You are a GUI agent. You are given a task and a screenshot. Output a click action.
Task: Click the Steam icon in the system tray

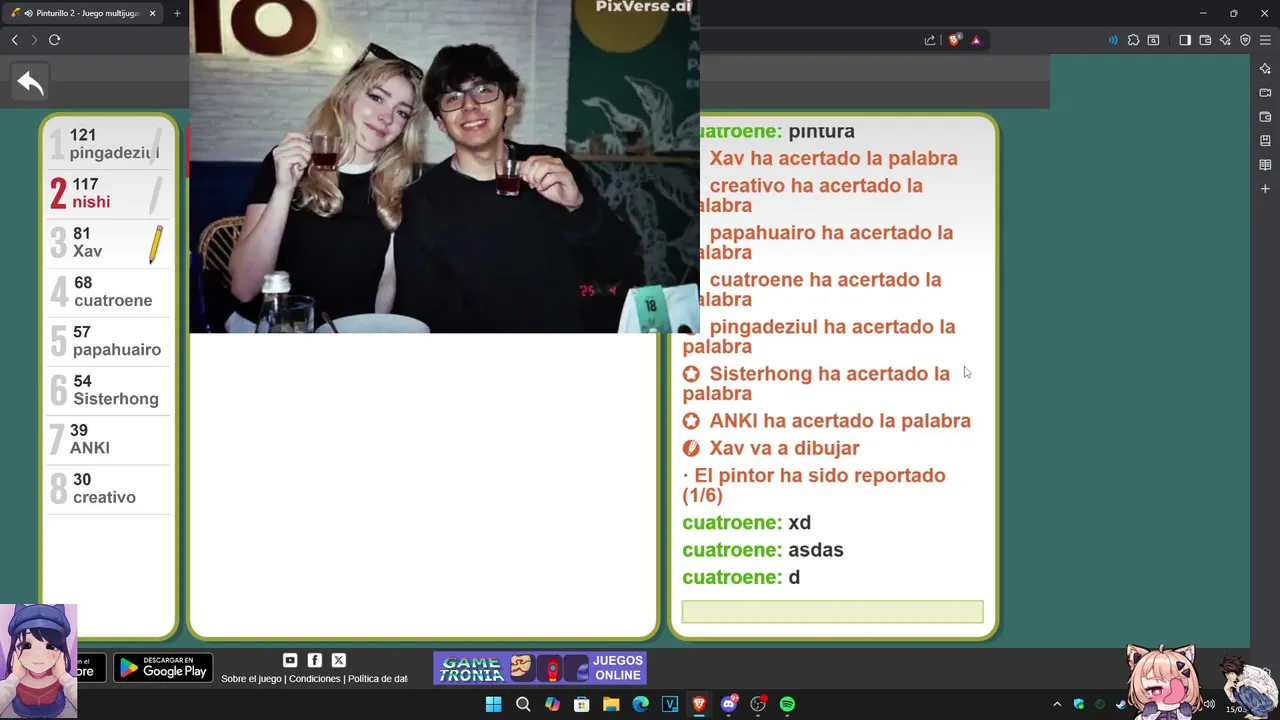(1121, 704)
